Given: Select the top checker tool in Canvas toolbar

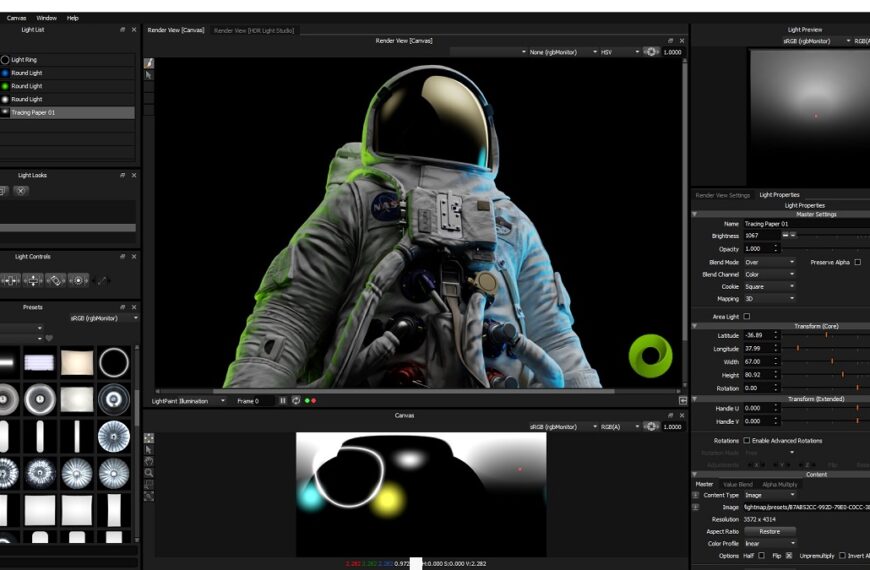Looking at the screenshot, I should pyautogui.click(x=149, y=438).
